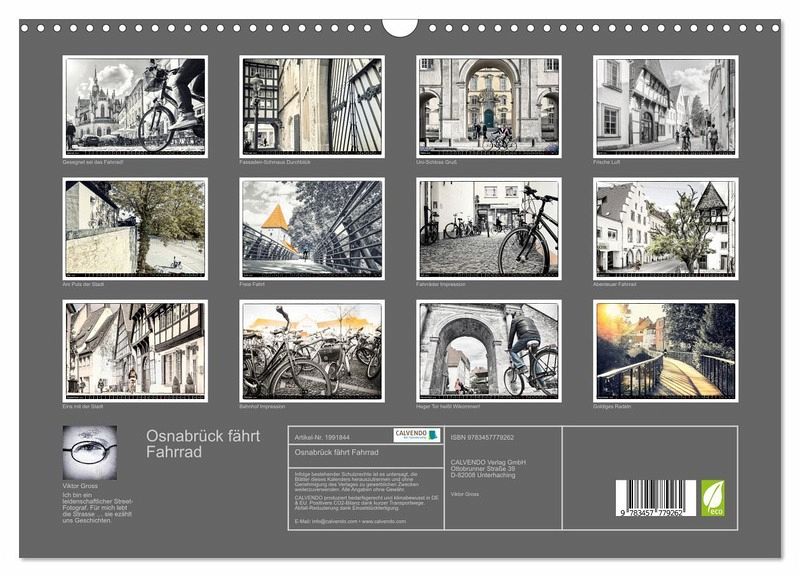Open the 'Goldiges Radeln' sunset photo

(665, 351)
